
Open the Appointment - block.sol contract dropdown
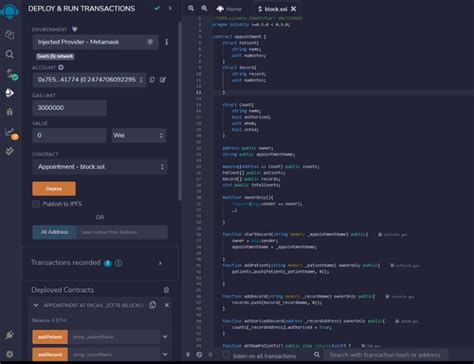coord(100,167)
